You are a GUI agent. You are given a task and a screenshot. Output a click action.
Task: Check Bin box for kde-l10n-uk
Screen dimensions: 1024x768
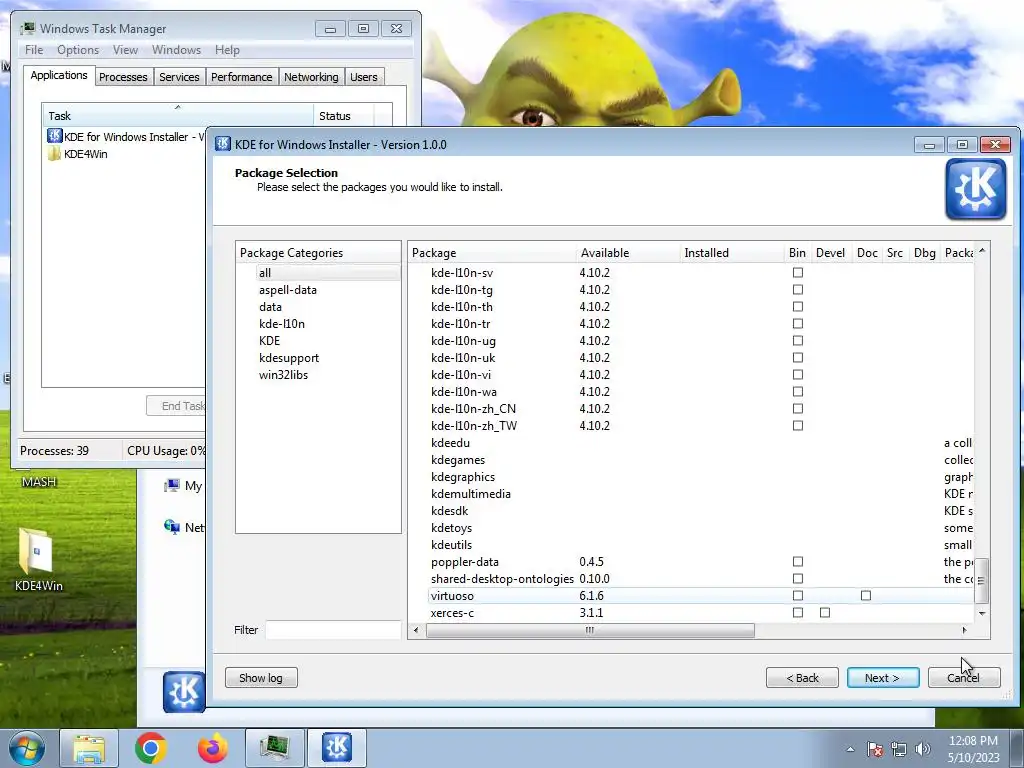[797, 357]
